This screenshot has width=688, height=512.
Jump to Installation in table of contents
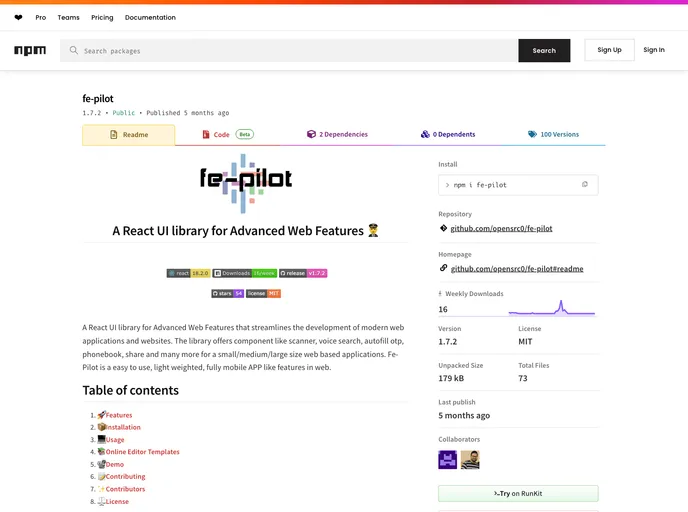pyautogui.click(x=123, y=427)
